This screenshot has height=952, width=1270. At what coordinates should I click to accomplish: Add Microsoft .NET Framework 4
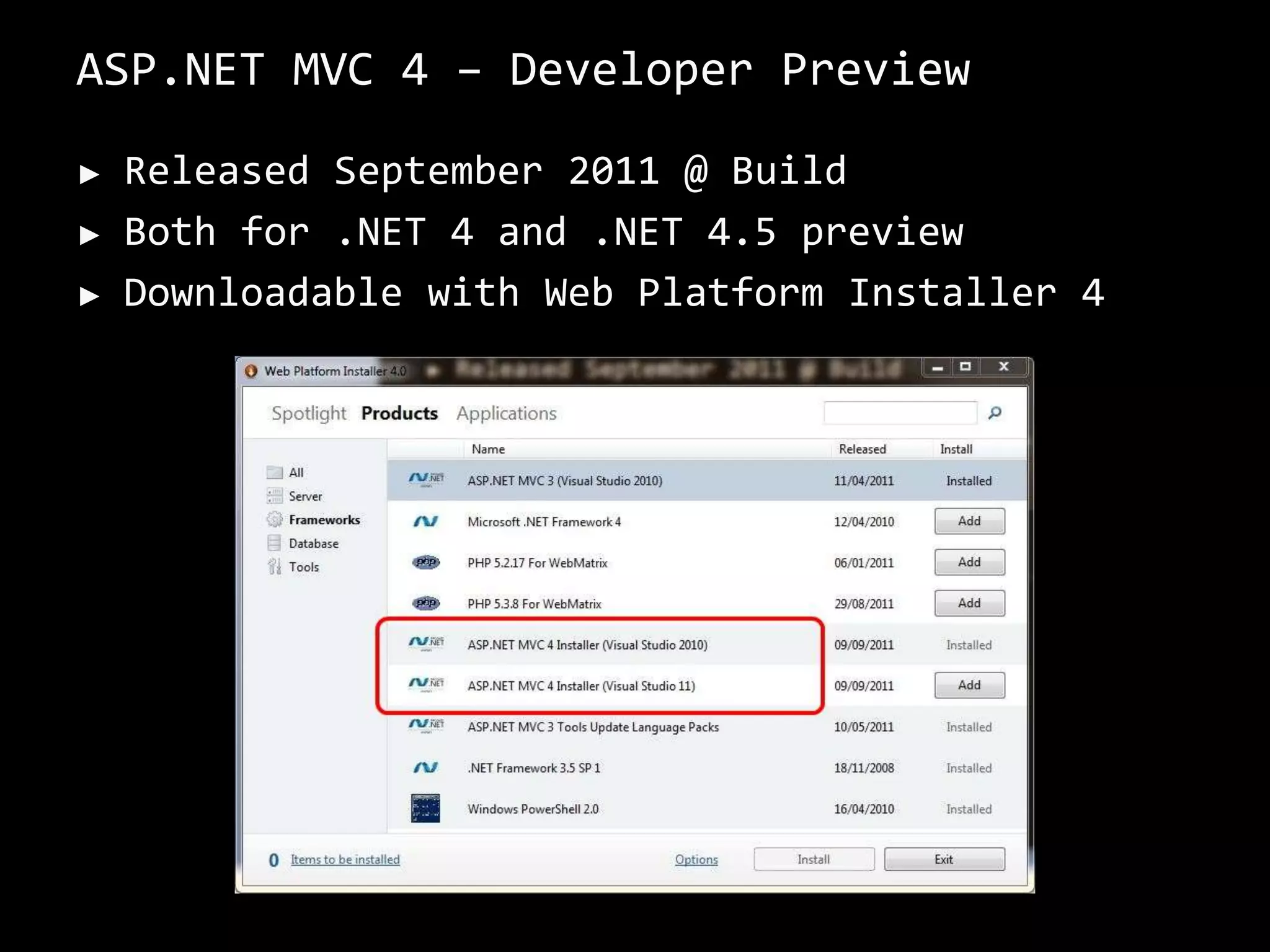pos(969,521)
